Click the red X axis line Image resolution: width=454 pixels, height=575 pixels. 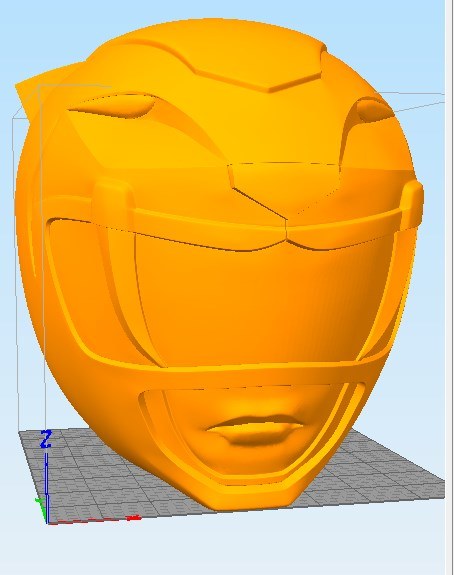click(95, 520)
